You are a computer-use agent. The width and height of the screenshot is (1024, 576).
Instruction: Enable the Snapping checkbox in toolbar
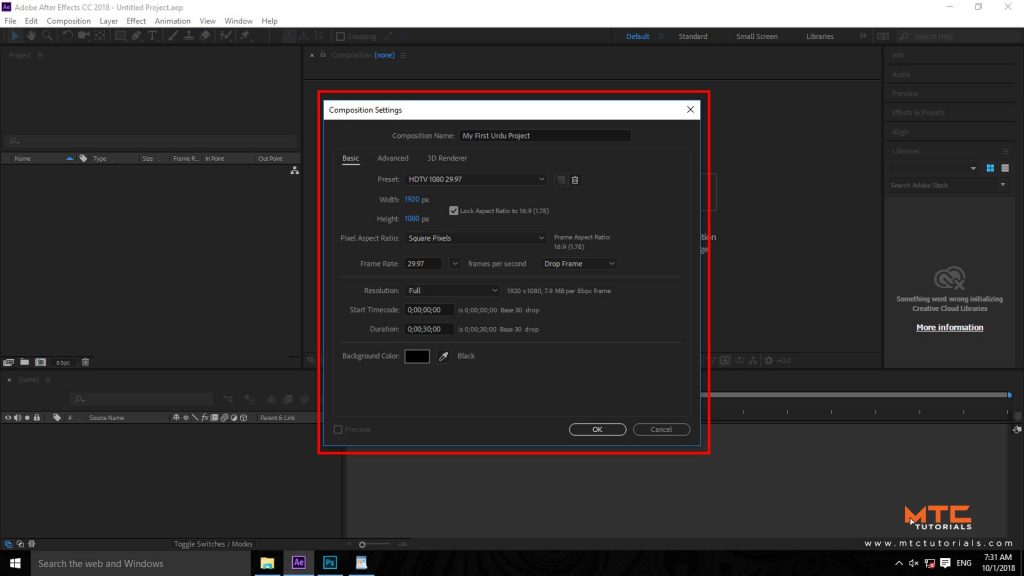pos(340,37)
